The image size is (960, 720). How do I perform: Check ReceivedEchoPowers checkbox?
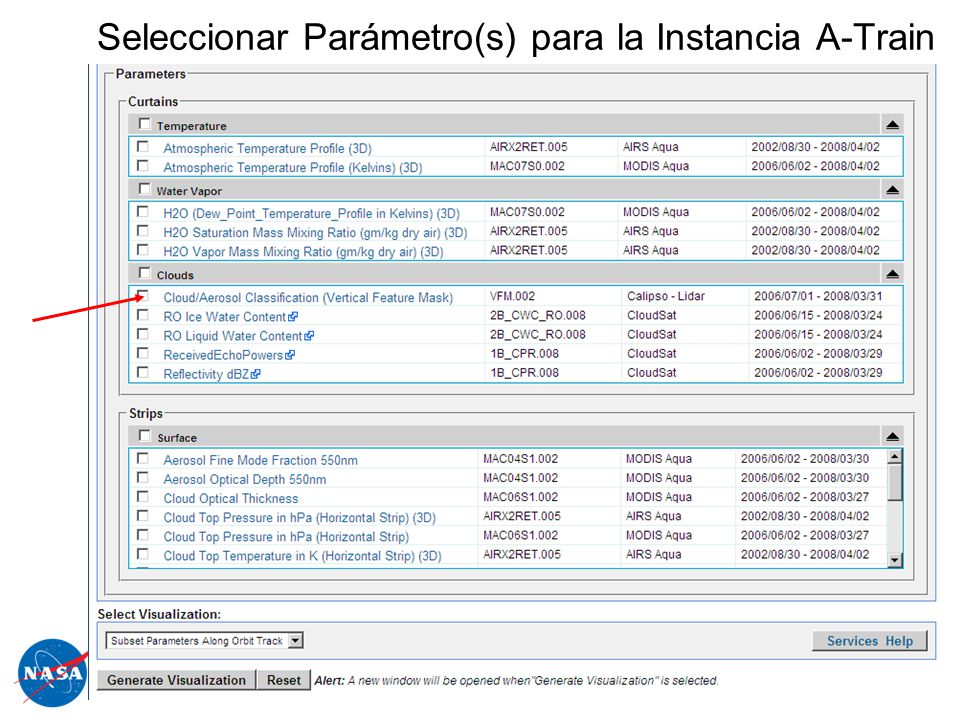[x=143, y=353]
